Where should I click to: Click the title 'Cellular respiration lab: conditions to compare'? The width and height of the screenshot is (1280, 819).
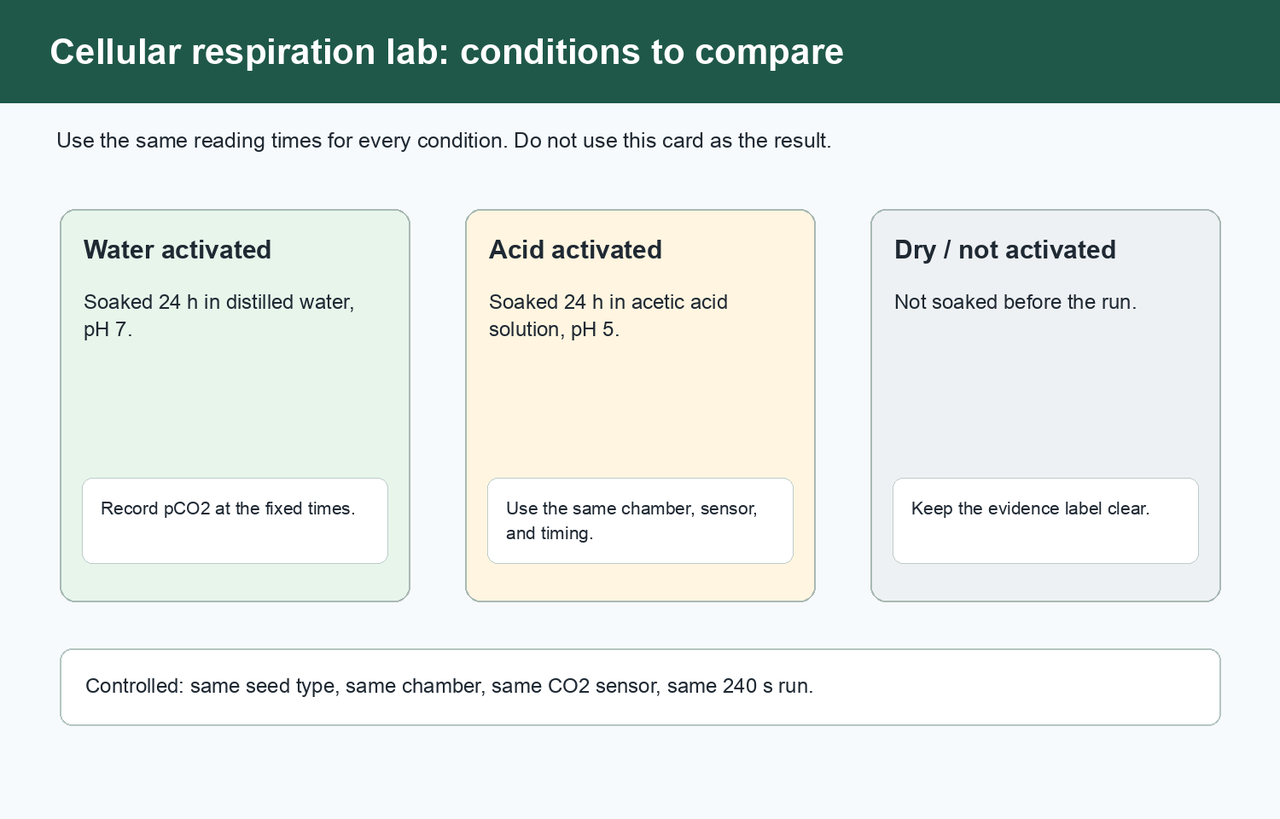point(446,52)
